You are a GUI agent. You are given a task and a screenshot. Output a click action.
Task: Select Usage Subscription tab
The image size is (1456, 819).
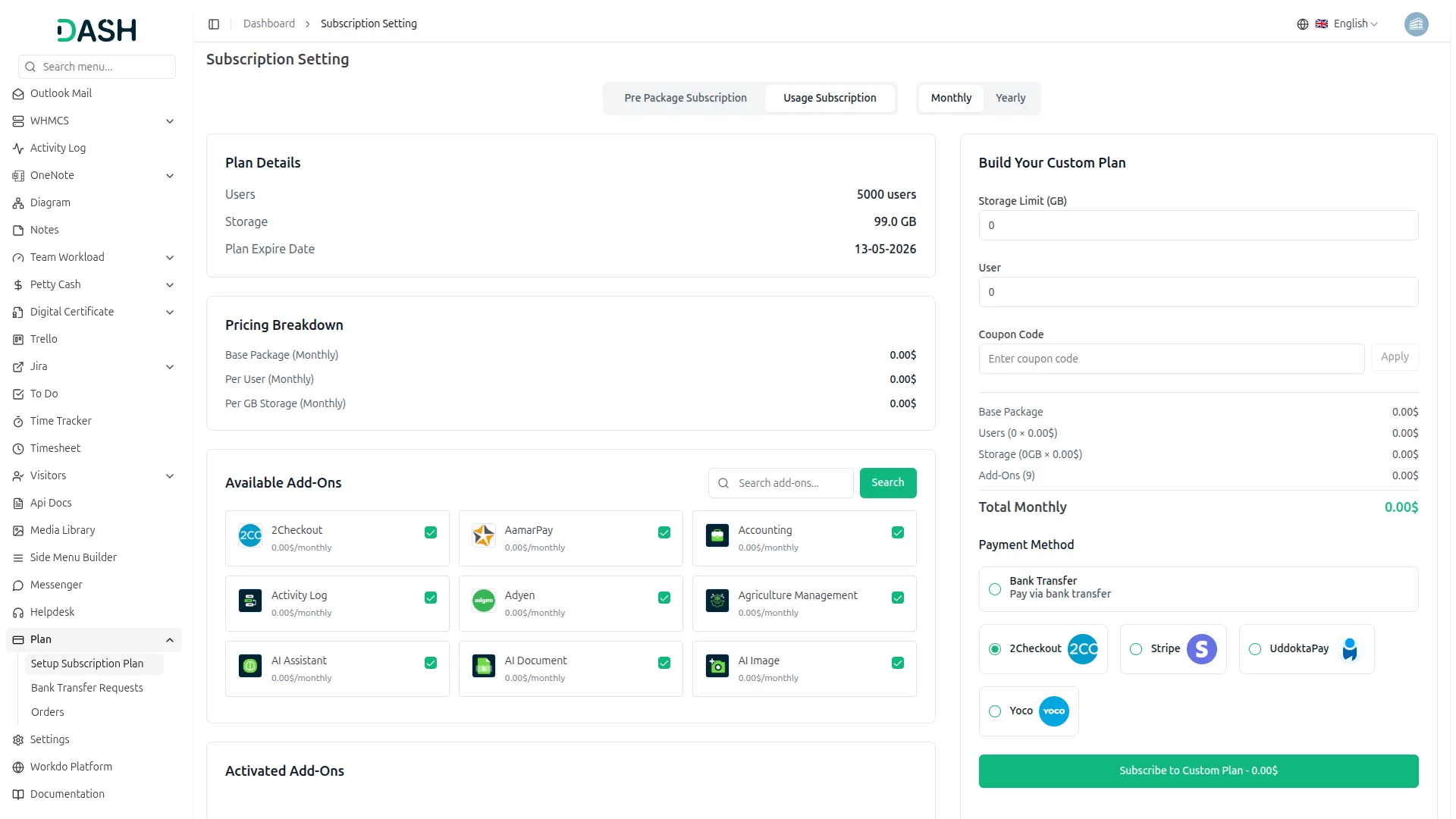tap(830, 98)
